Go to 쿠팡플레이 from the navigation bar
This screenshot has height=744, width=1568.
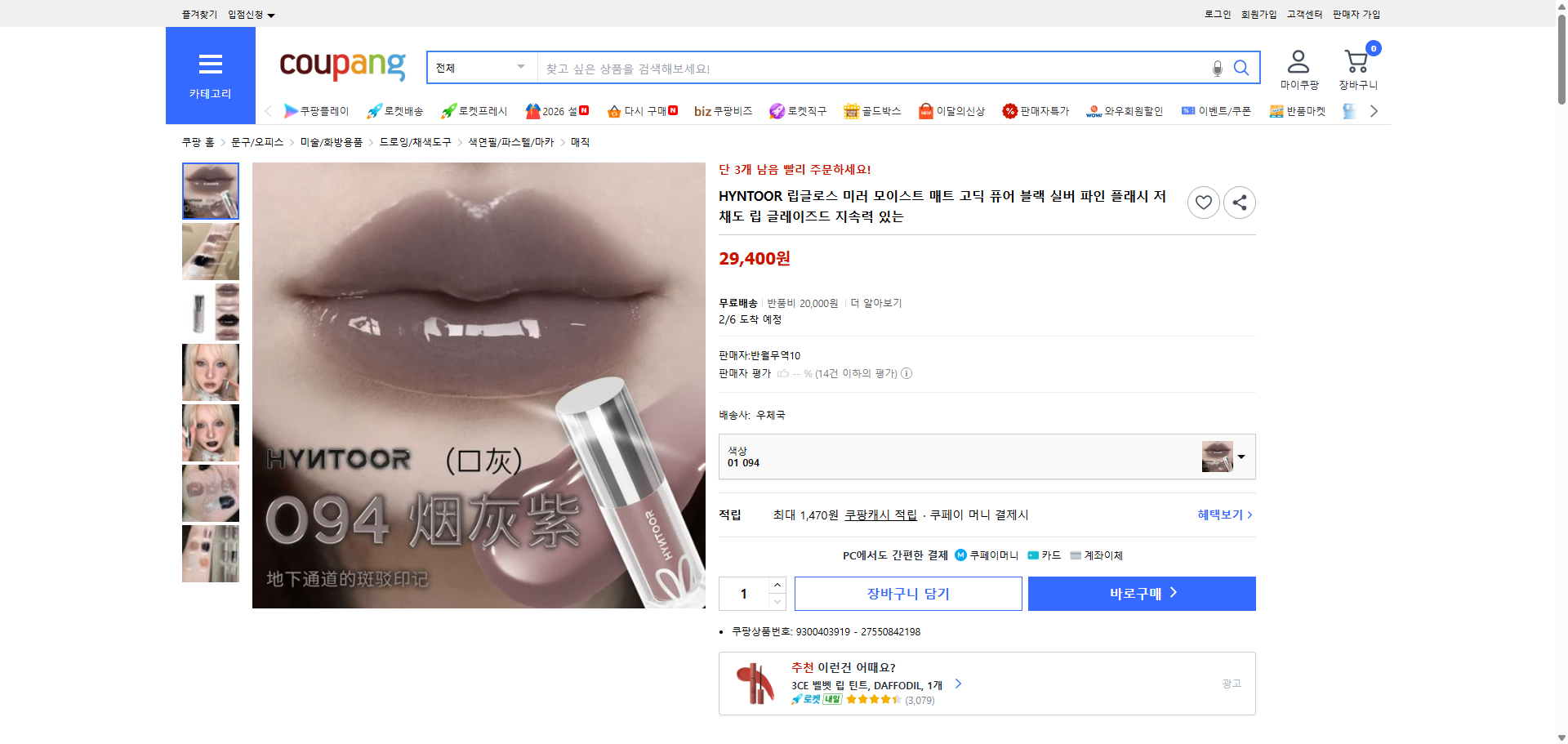pos(317,110)
